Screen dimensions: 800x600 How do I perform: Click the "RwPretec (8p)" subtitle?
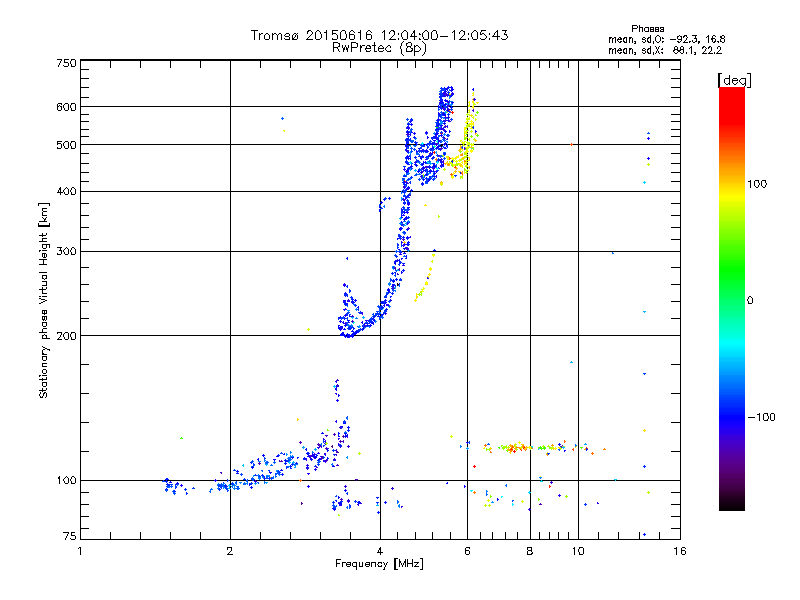(379, 48)
